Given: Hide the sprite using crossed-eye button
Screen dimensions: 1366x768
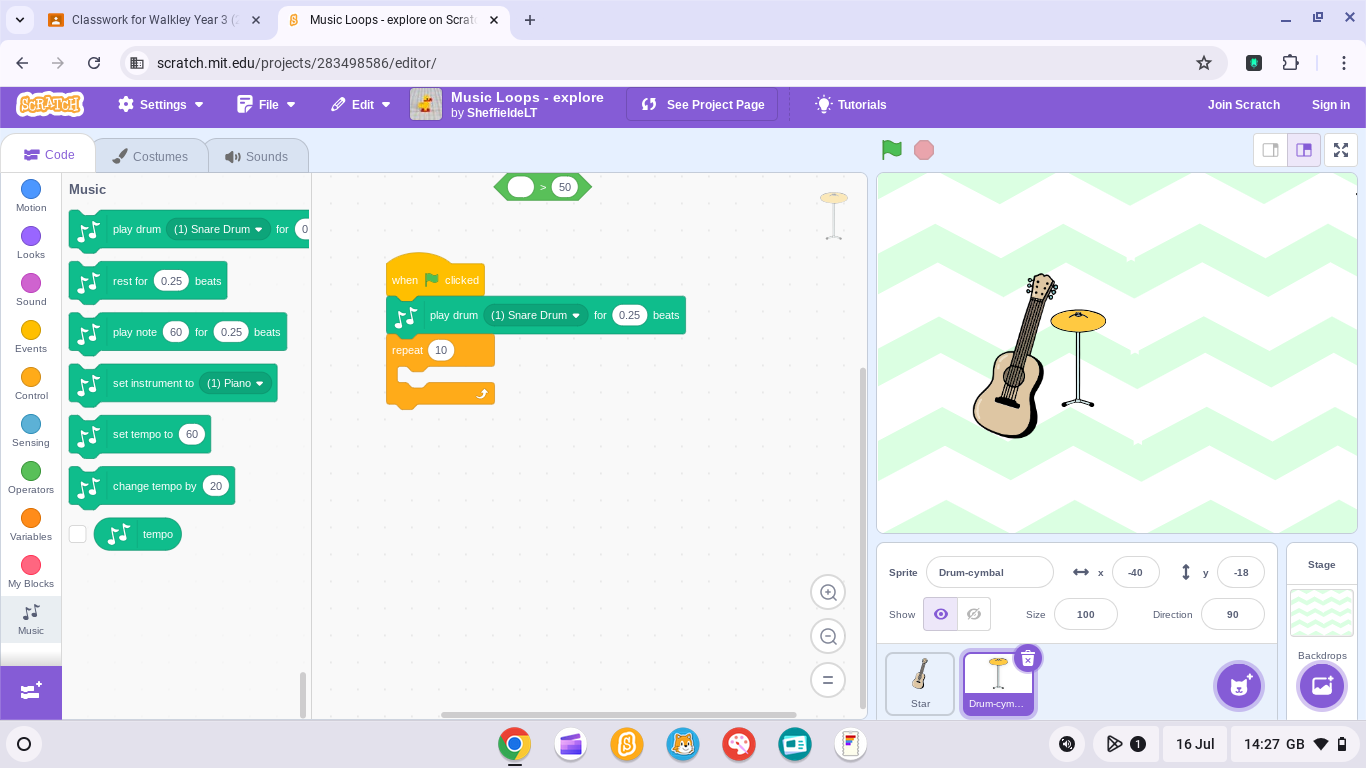Looking at the screenshot, I should [974, 614].
